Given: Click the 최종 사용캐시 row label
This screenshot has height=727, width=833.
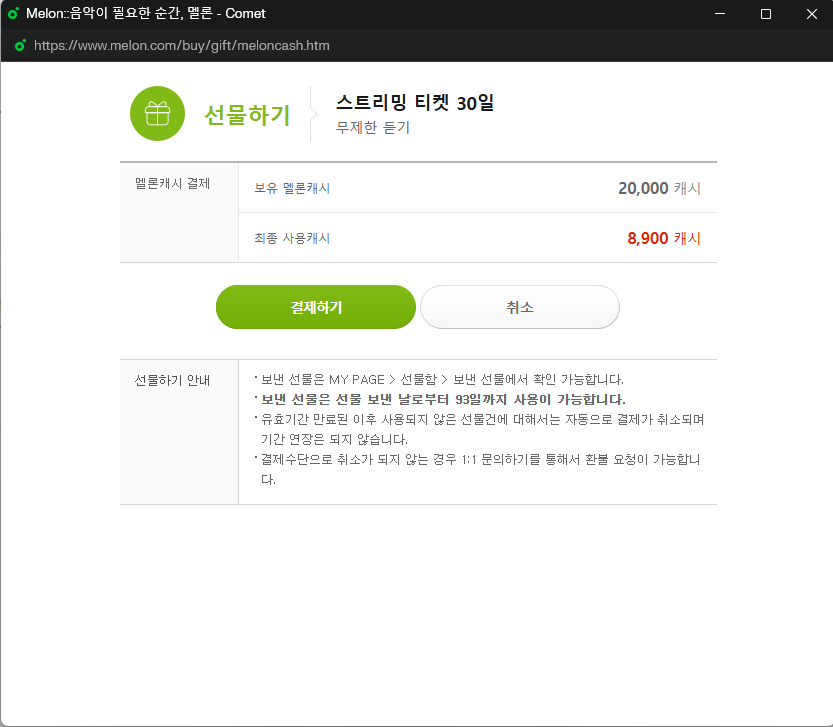Looking at the screenshot, I should [x=292, y=238].
